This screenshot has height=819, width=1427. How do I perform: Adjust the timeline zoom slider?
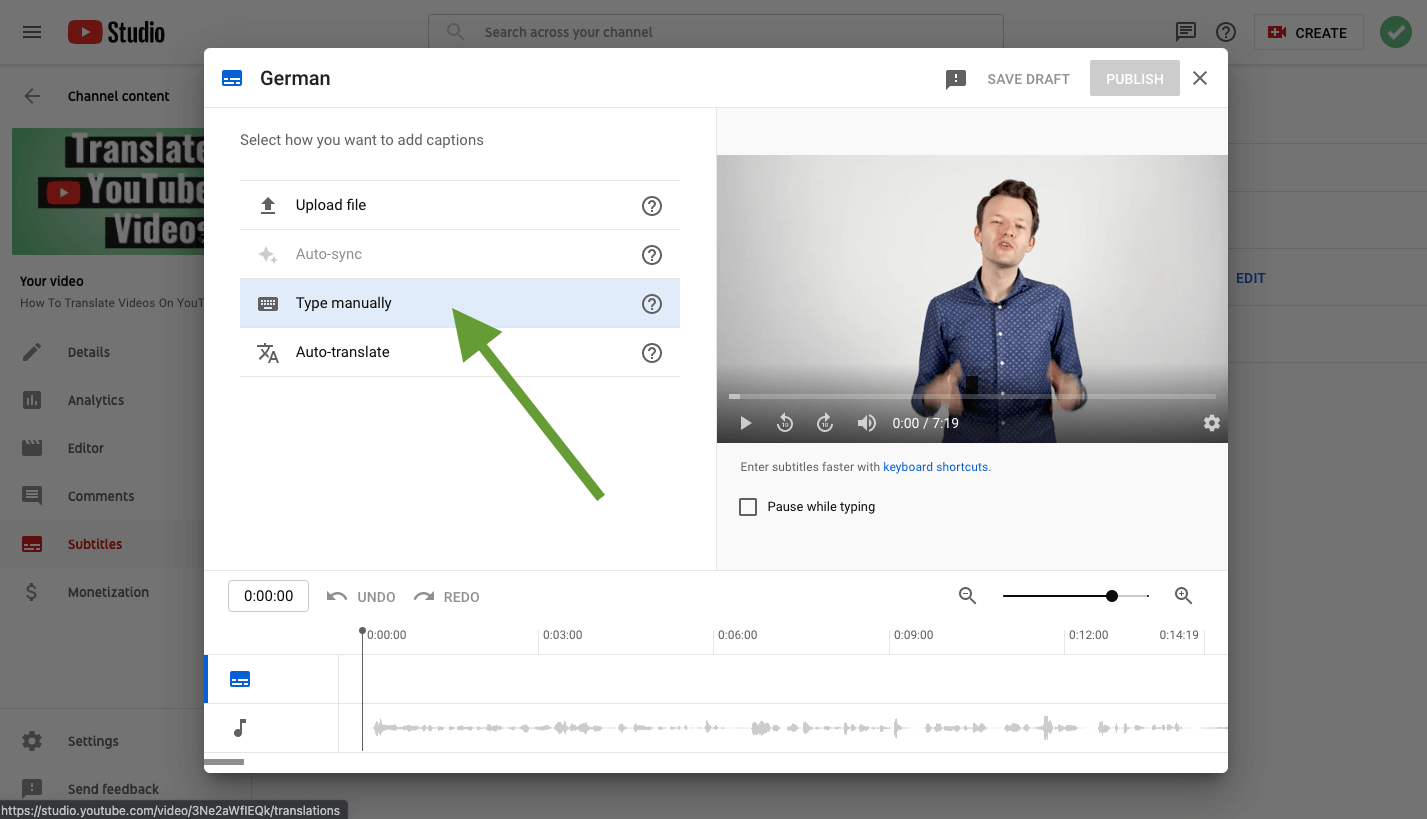click(1112, 595)
